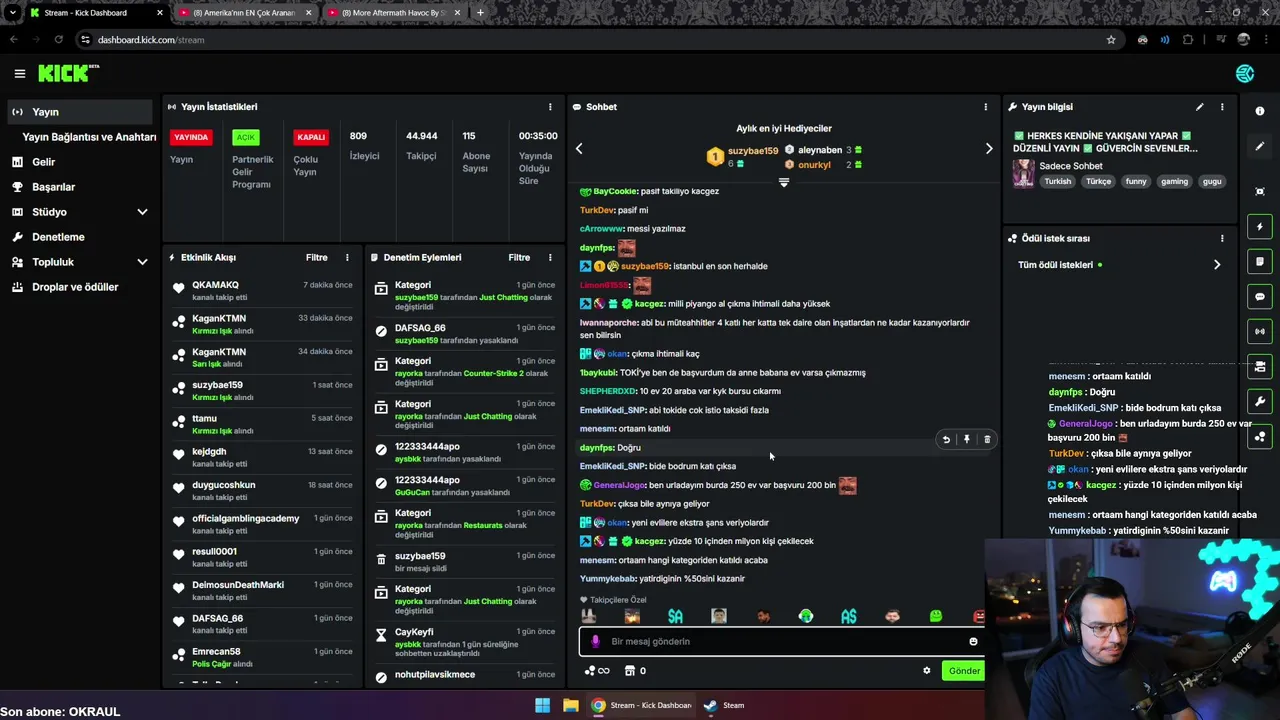Open the emoji picker in the message box
The image size is (1280, 720).
[x=973, y=641]
